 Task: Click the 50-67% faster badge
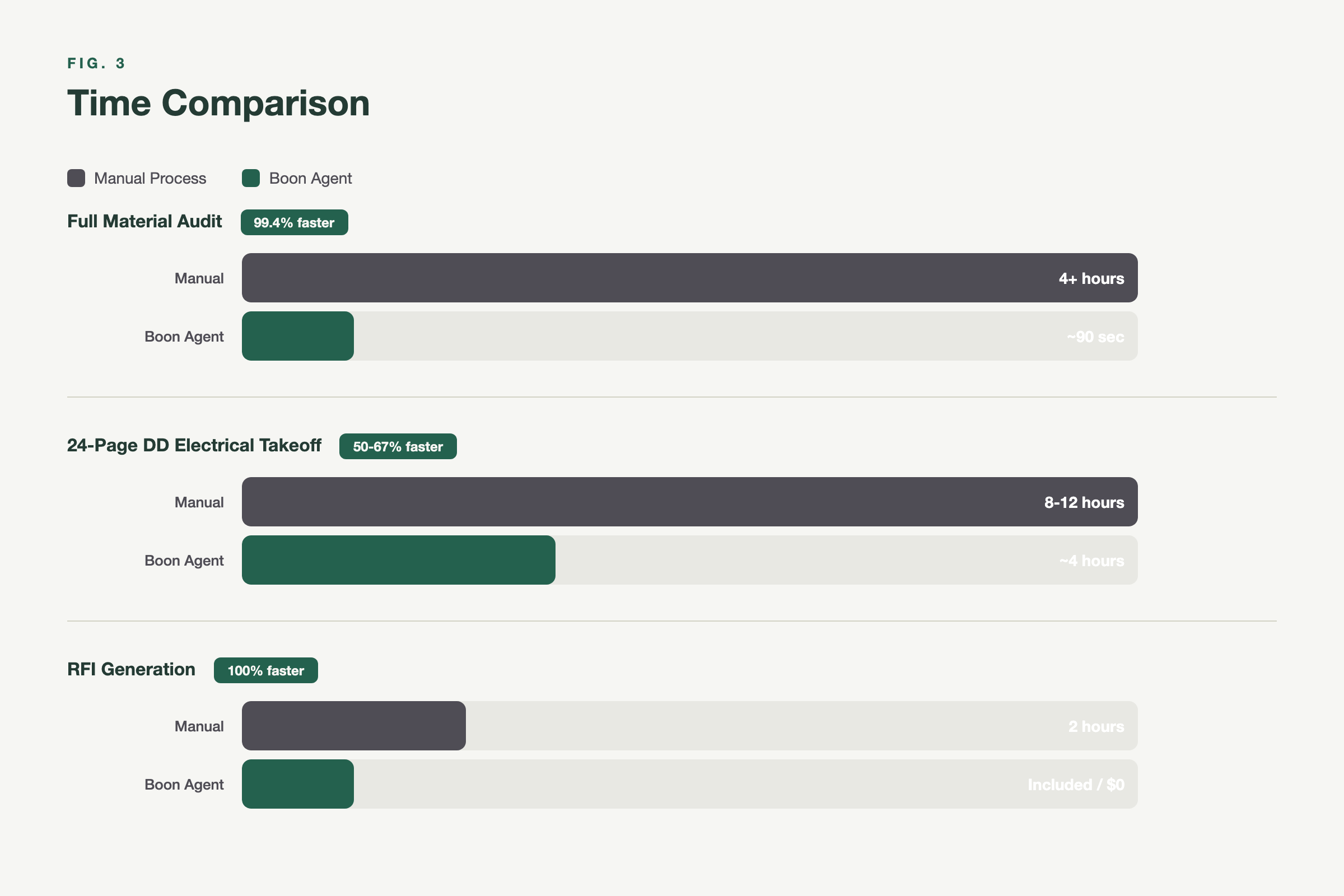[398, 446]
